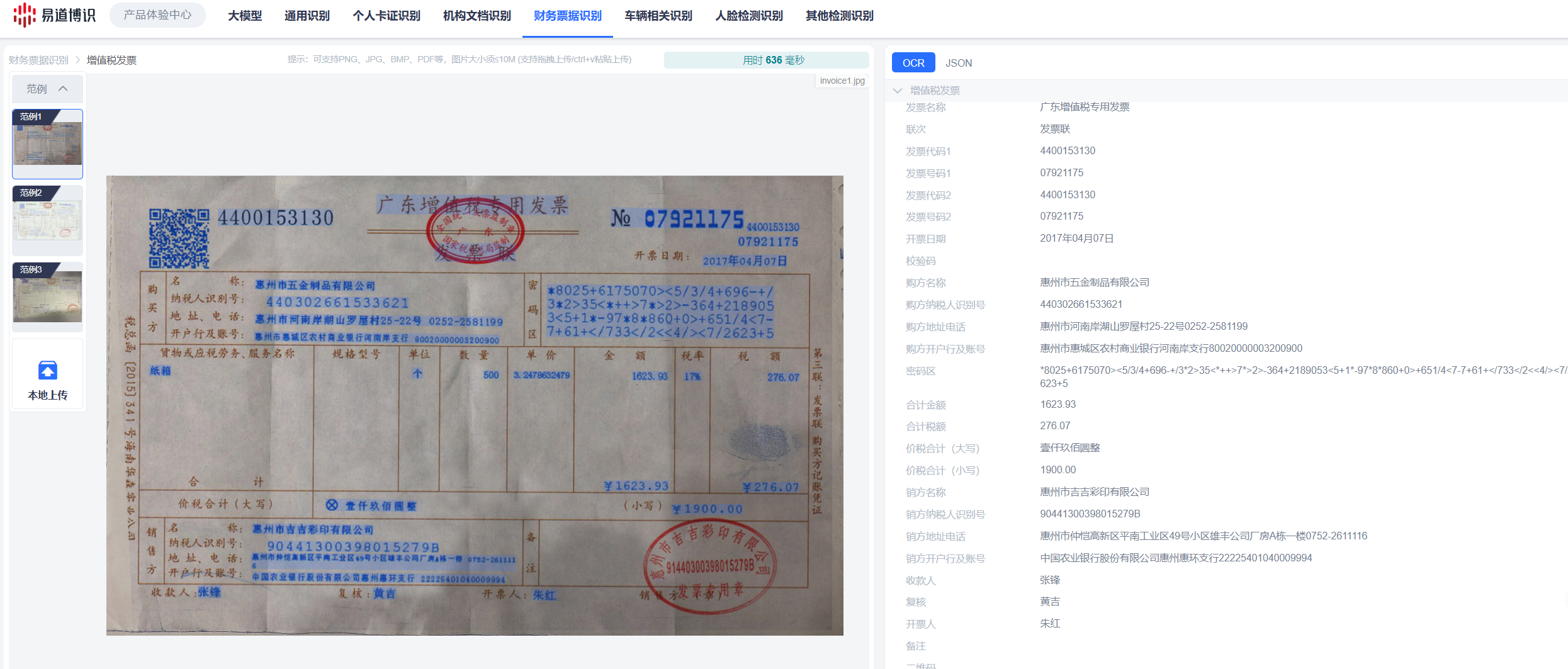Open the 个人卡证识别 menu
The width and height of the screenshot is (1568, 669).
tap(386, 16)
